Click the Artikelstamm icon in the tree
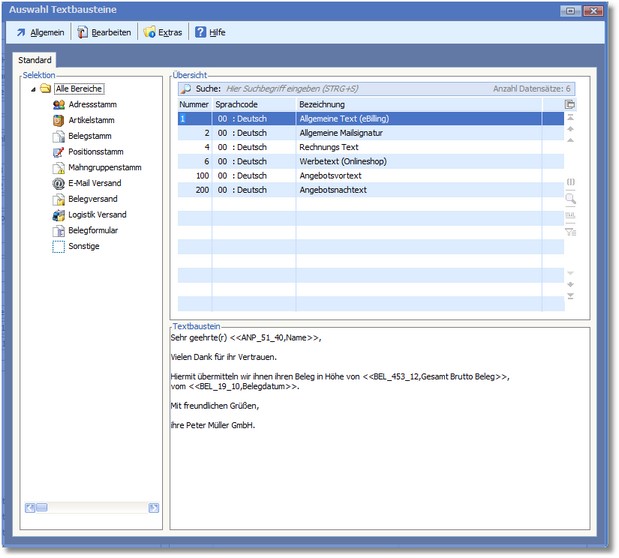The height and width of the screenshot is (558, 619). click(x=59, y=121)
